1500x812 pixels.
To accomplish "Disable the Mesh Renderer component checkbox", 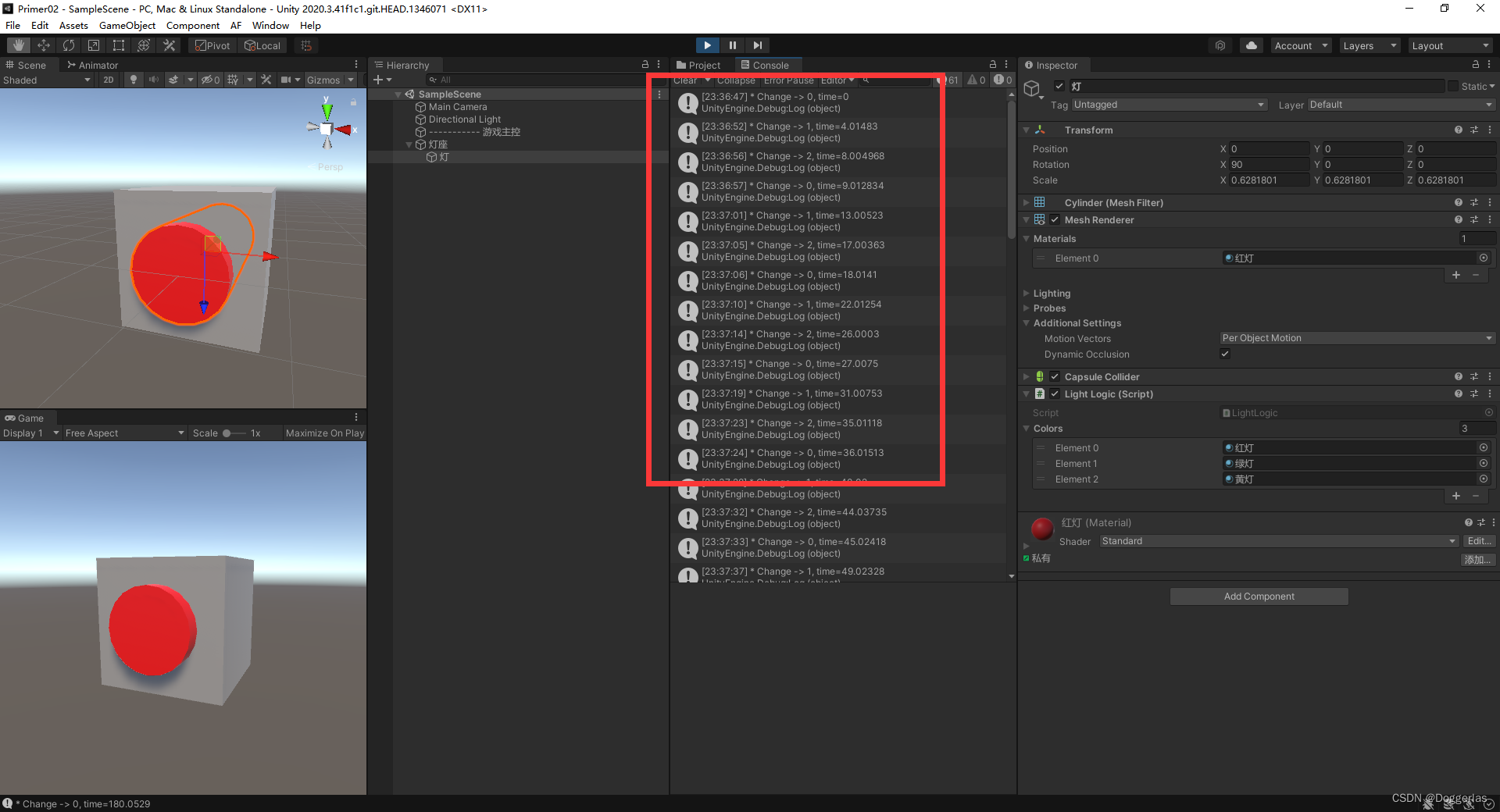I will tap(1055, 219).
